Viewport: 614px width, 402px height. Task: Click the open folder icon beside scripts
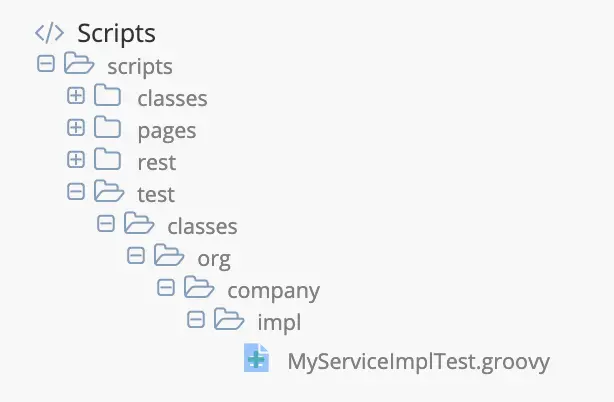tap(79, 63)
